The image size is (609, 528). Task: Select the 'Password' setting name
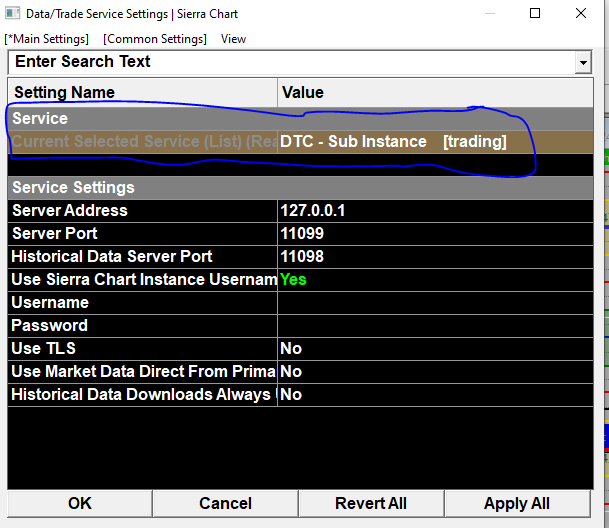143,326
